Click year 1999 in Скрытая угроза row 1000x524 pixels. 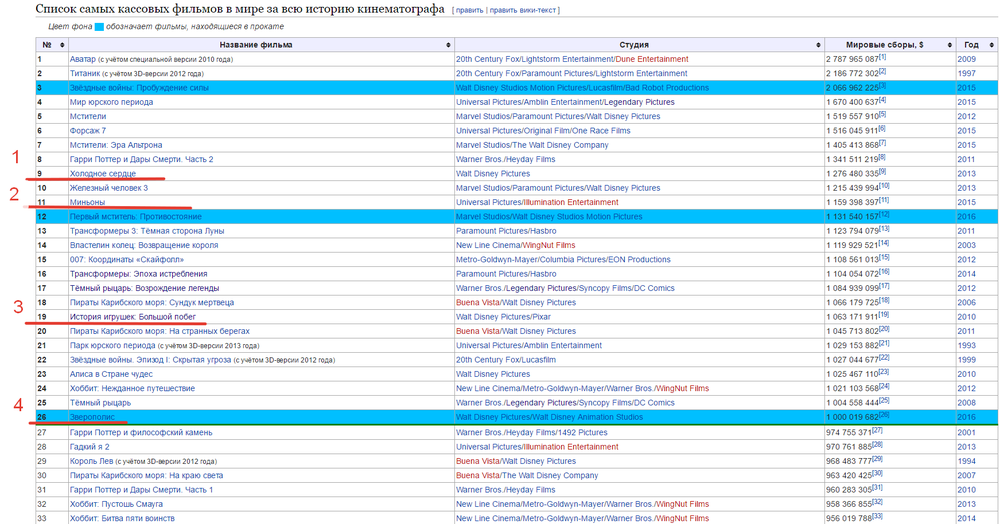966,360
